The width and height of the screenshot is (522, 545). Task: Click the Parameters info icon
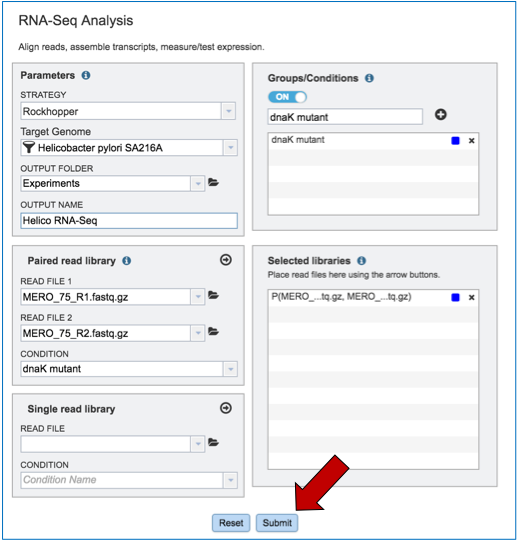(x=86, y=75)
